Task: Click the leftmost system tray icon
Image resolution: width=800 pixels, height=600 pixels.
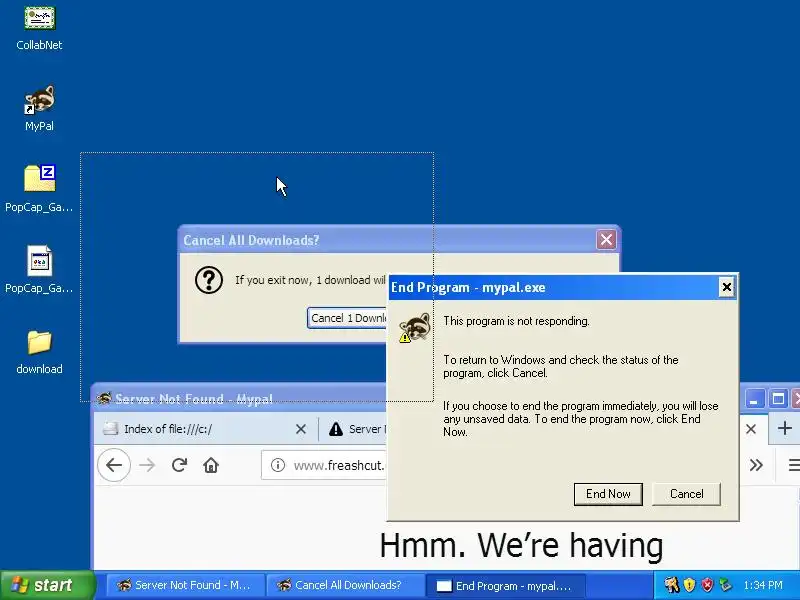Action: (671, 585)
